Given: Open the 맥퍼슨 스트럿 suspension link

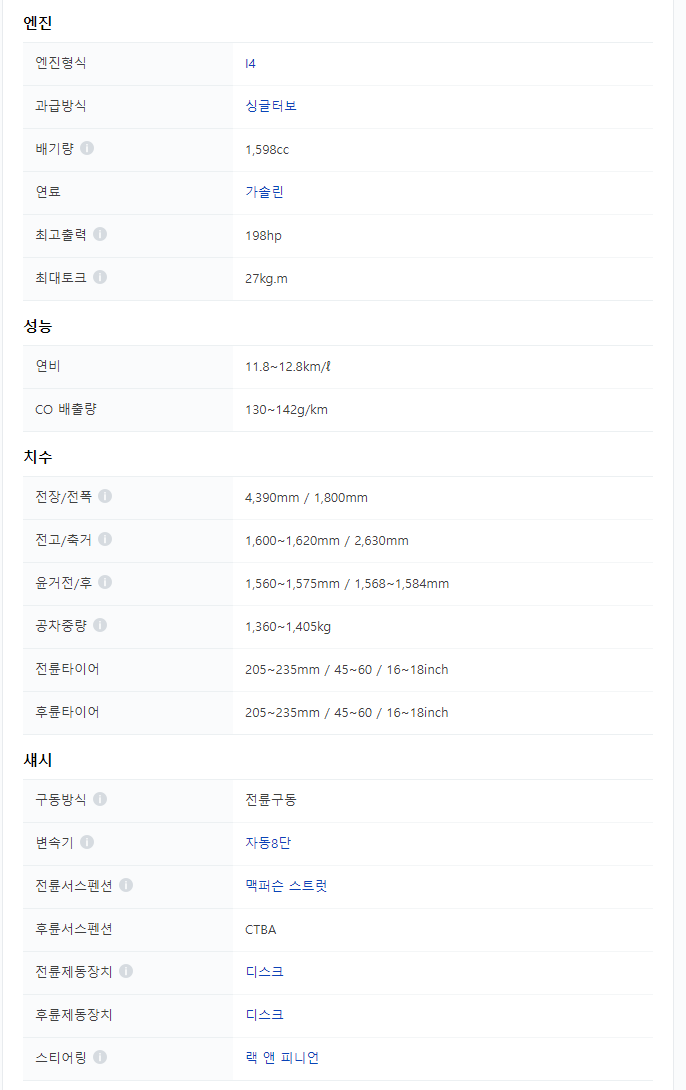Looking at the screenshot, I should point(286,886).
